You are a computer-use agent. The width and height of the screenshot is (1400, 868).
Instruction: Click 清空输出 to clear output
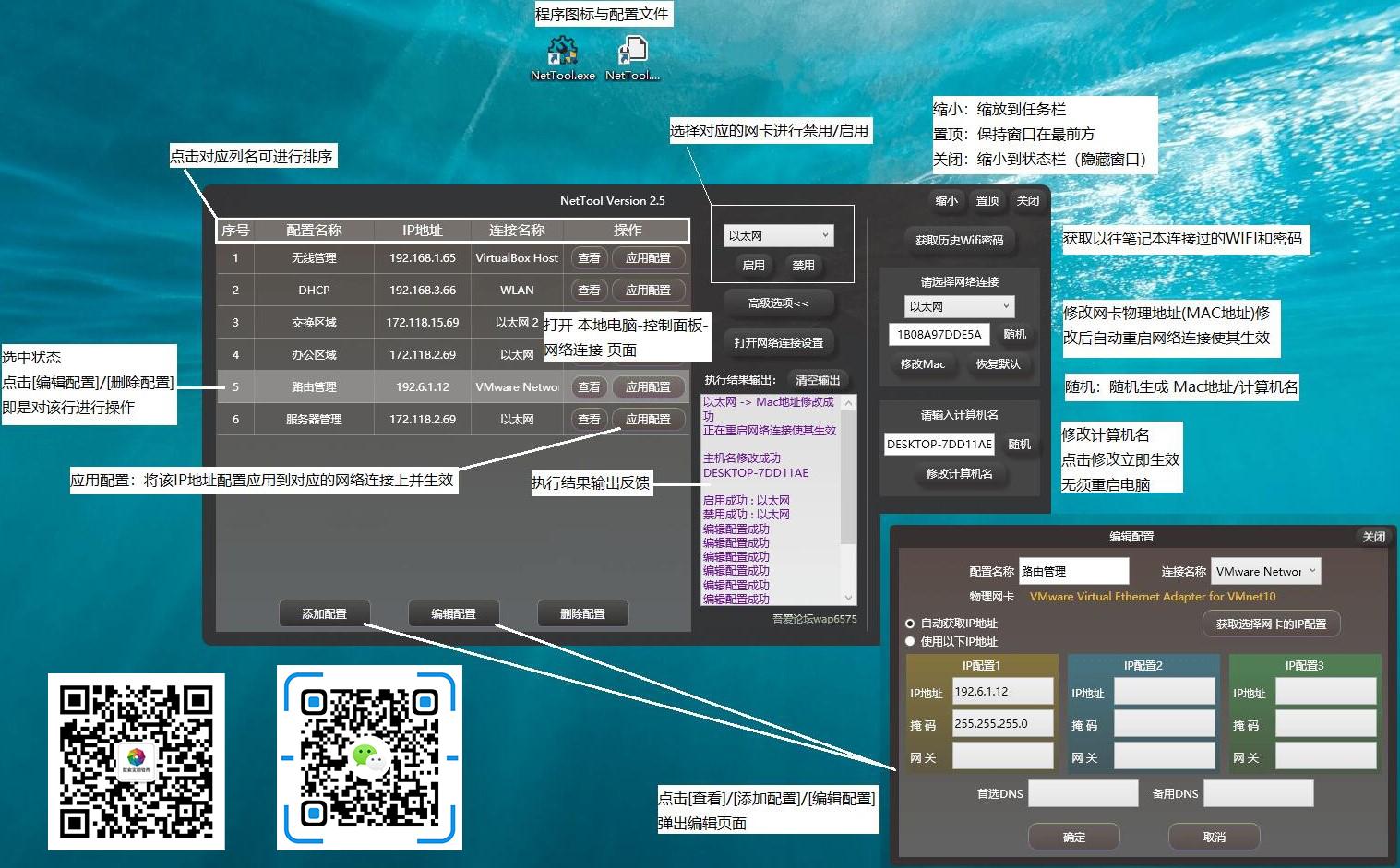[x=818, y=380]
